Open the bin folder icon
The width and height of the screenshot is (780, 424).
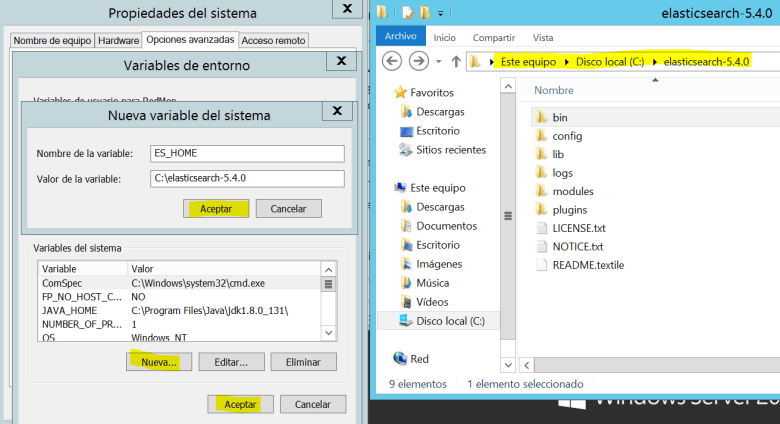click(x=541, y=117)
